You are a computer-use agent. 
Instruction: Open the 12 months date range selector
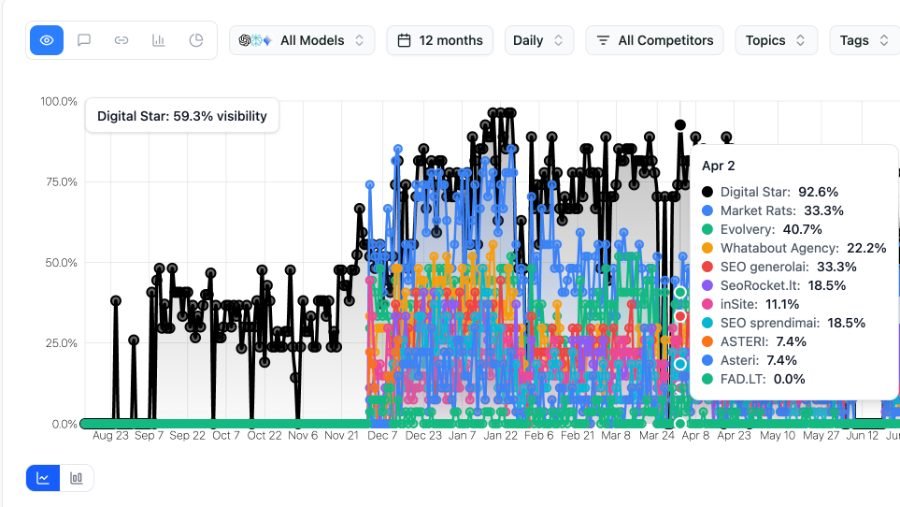coord(440,40)
